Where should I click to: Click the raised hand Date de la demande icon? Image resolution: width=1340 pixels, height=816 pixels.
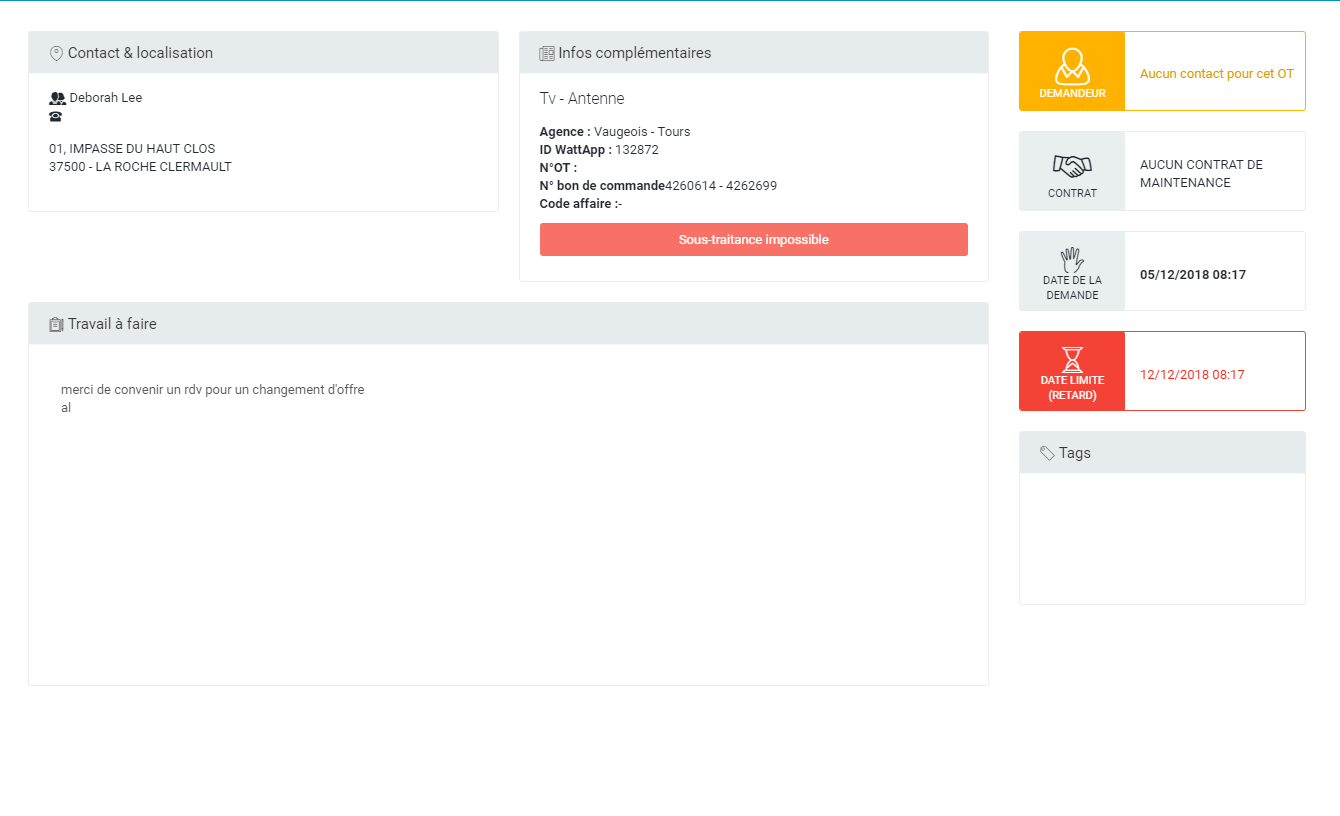[x=1072, y=260]
